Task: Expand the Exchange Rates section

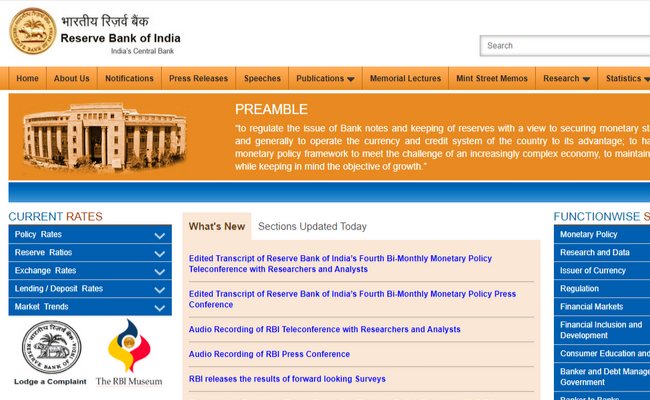Action: (x=89, y=271)
